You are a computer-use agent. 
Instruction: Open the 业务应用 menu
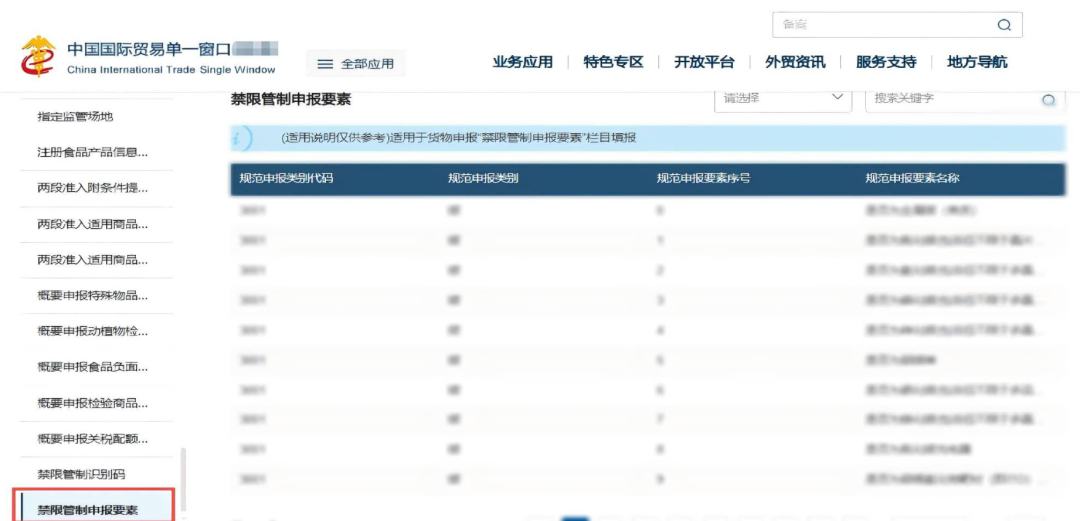(522, 62)
